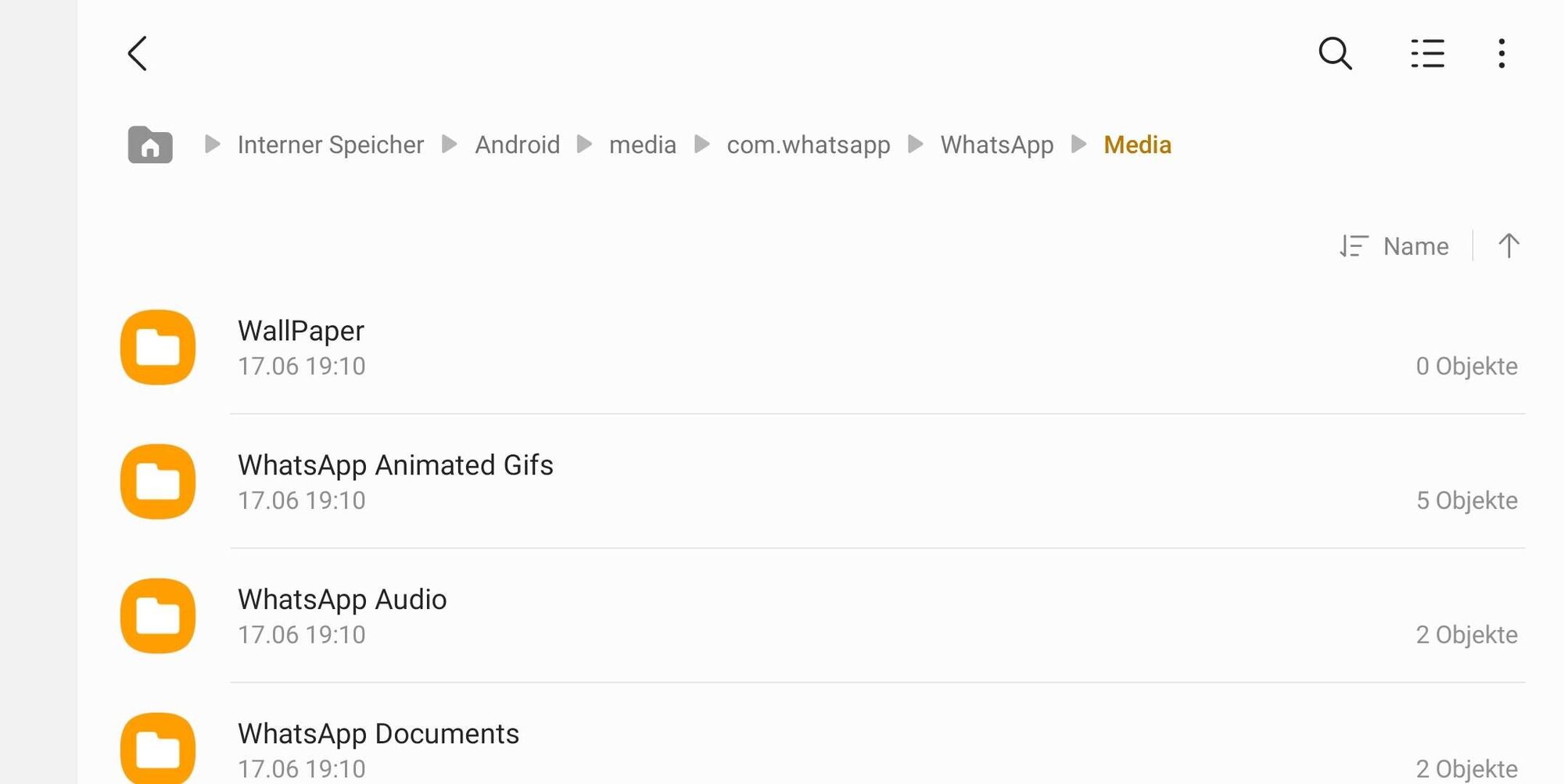Select com.whatsapp in the breadcrumb path
Viewport: 1564px width, 784px height.
point(808,145)
